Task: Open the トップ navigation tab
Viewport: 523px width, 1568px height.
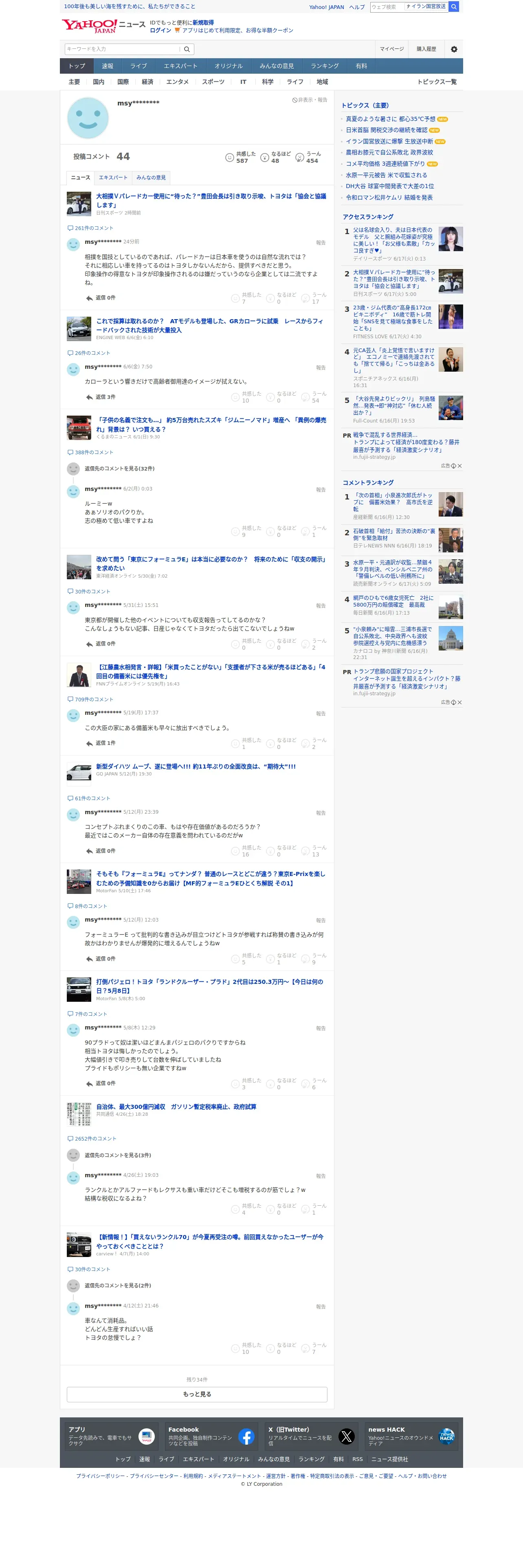Action: coord(77,66)
